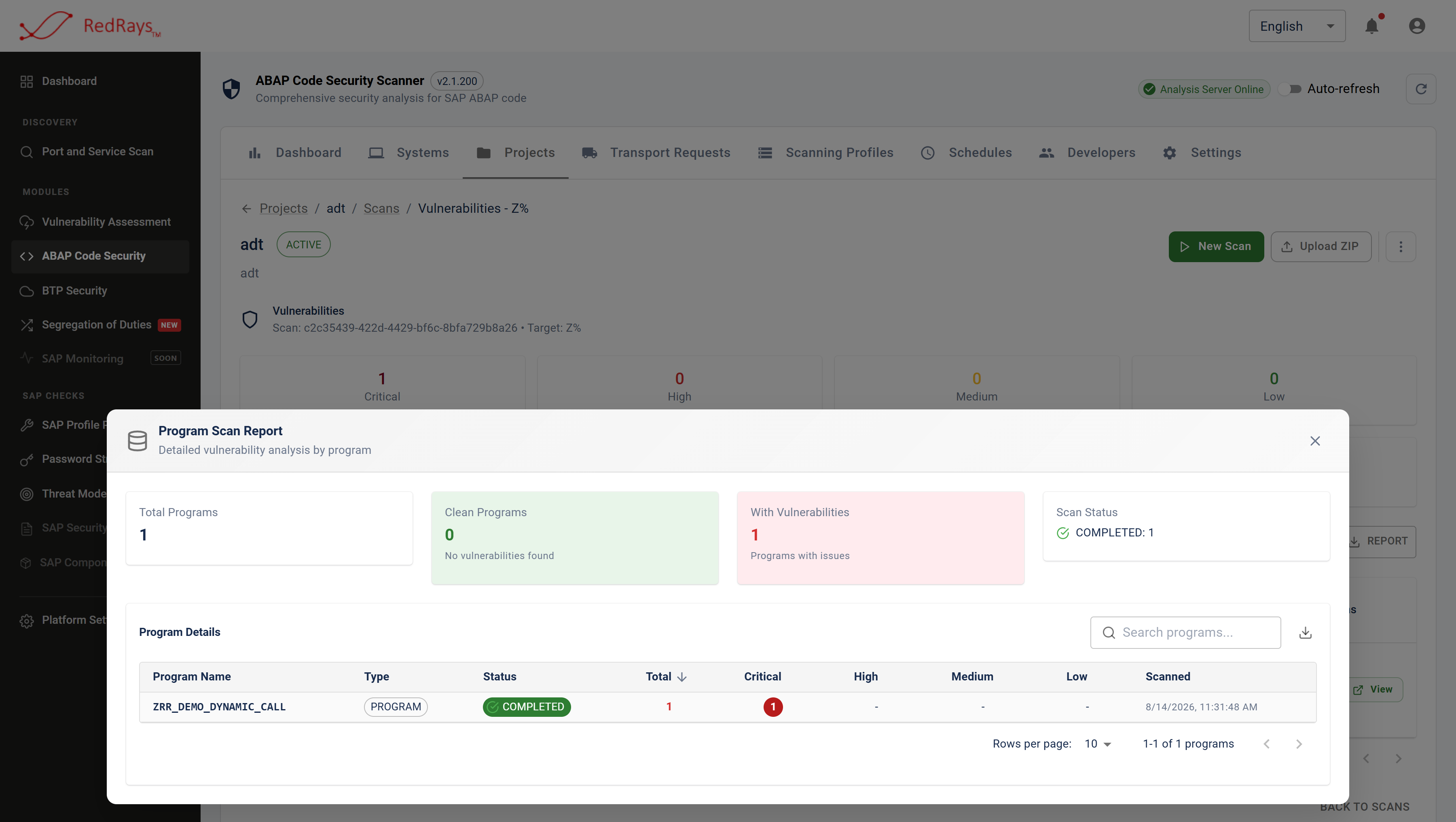This screenshot has width=1456, height=822.
Task: Click the scanned timestamp 8/14/2026, 11:31:48 AM
Action: (x=1201, y=707)
